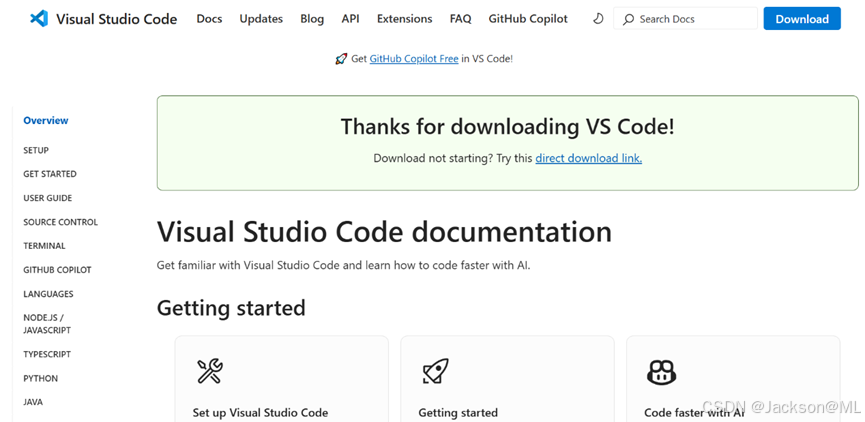Screen dimensions: 865x422
Task: Click the Getting started section heading
Action: (x=231, y=308)
